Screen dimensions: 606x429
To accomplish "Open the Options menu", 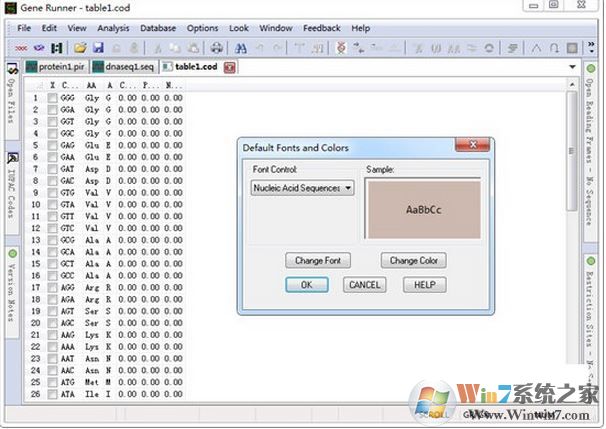I will (x=203, y=28).
